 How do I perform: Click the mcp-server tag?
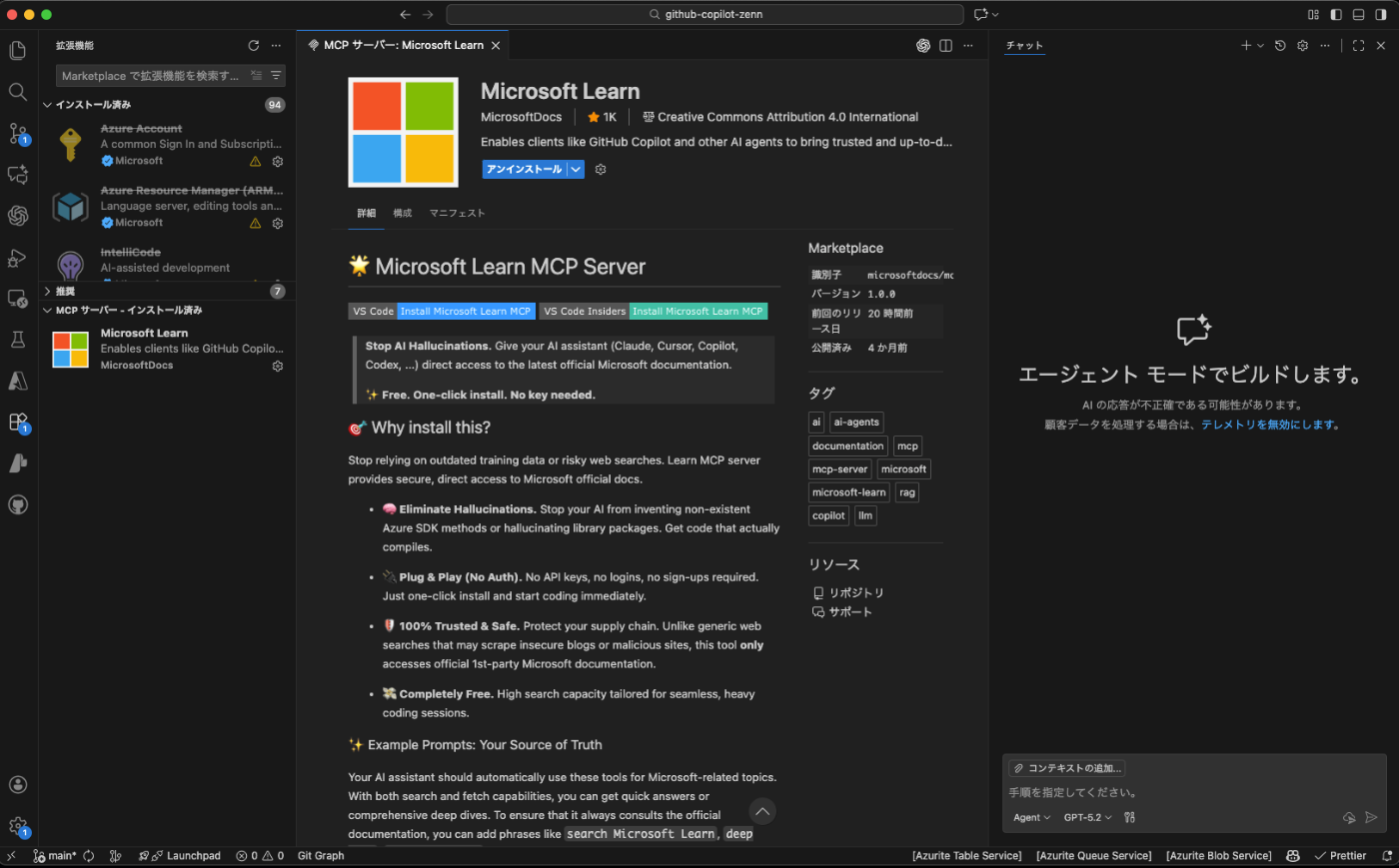839,469
